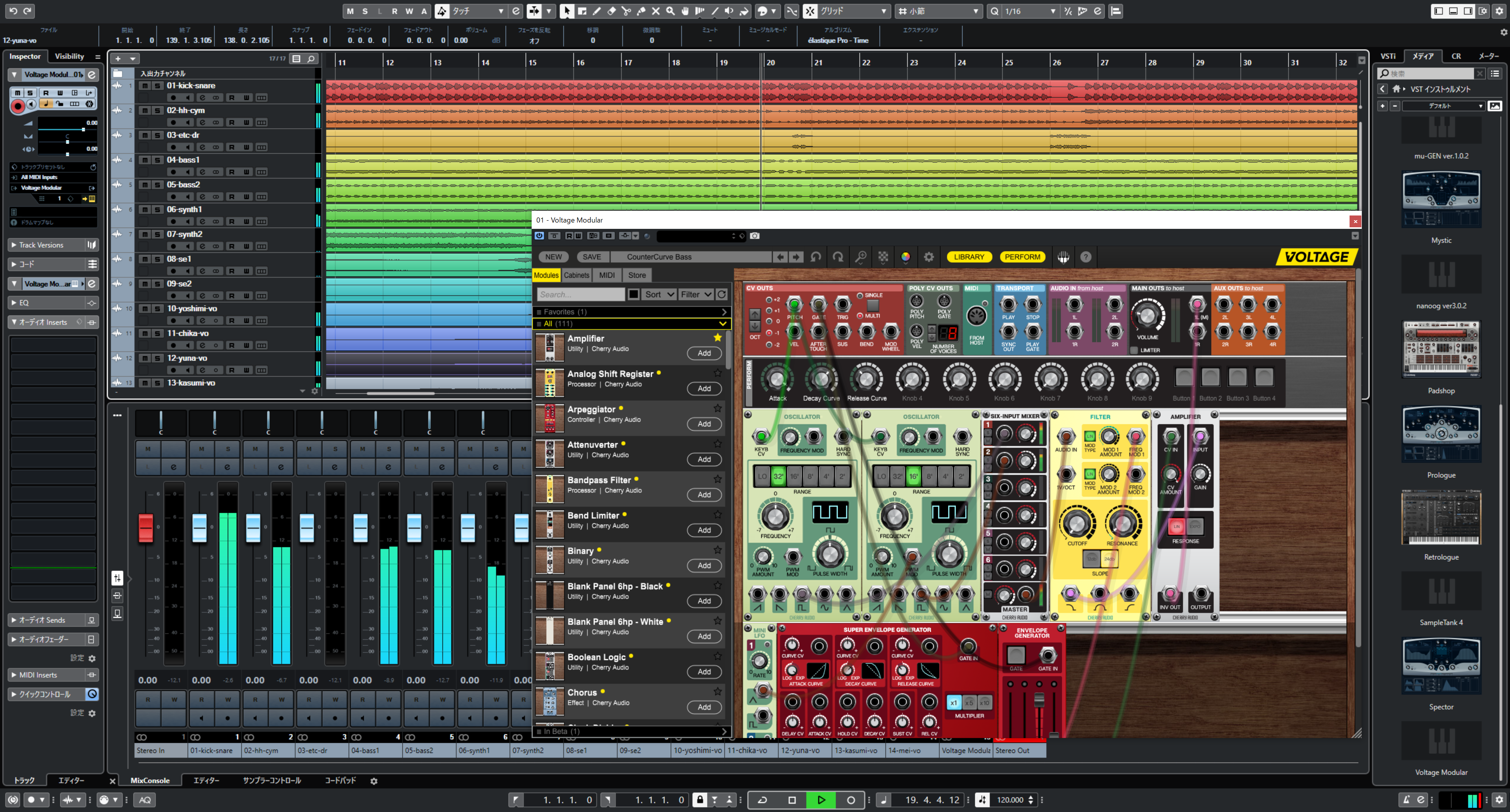Switch to the MixConsole lower zone tab
This screenshot has height=812, width=1510.
(x=150, y=780)
